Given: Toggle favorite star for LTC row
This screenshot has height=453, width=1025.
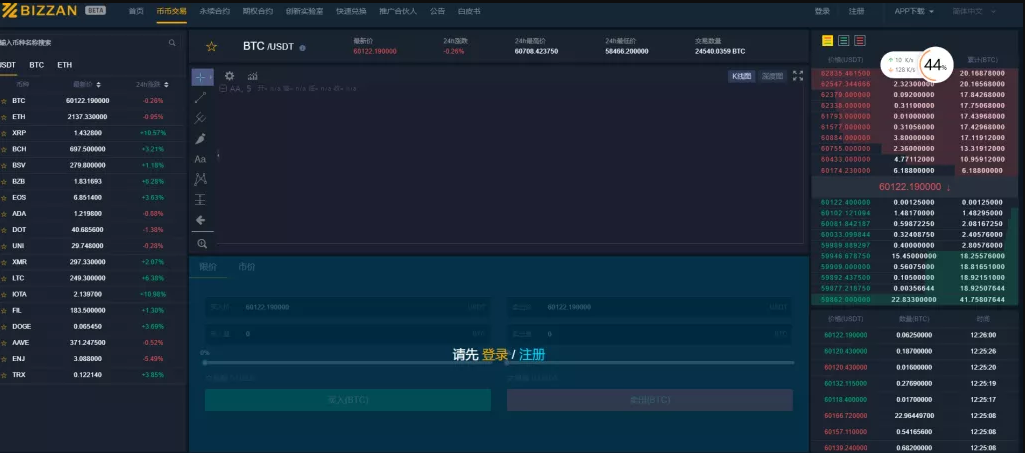Looking at the screenshot, I should [4, 278].
